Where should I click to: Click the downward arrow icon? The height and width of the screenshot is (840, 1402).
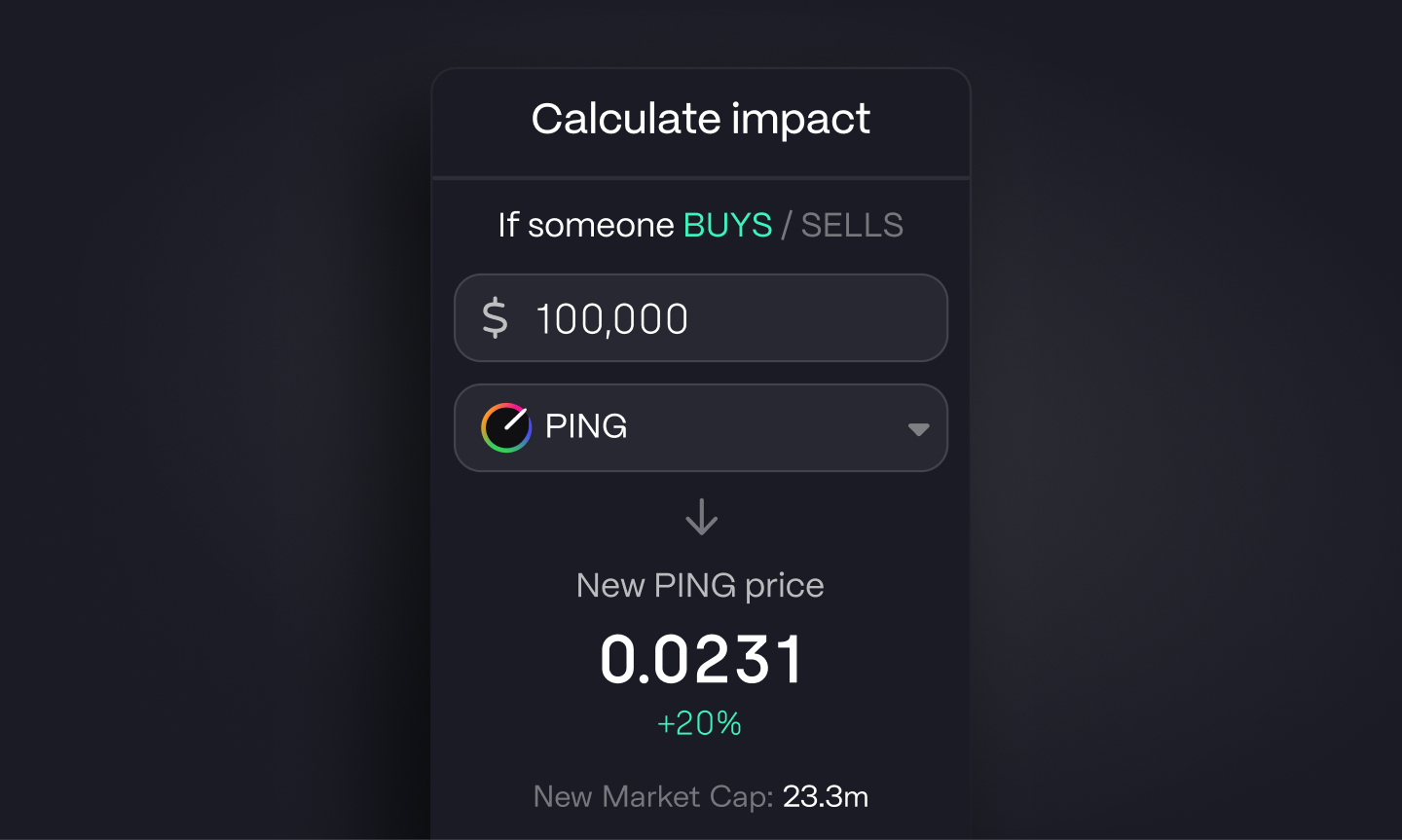[701, 517]
